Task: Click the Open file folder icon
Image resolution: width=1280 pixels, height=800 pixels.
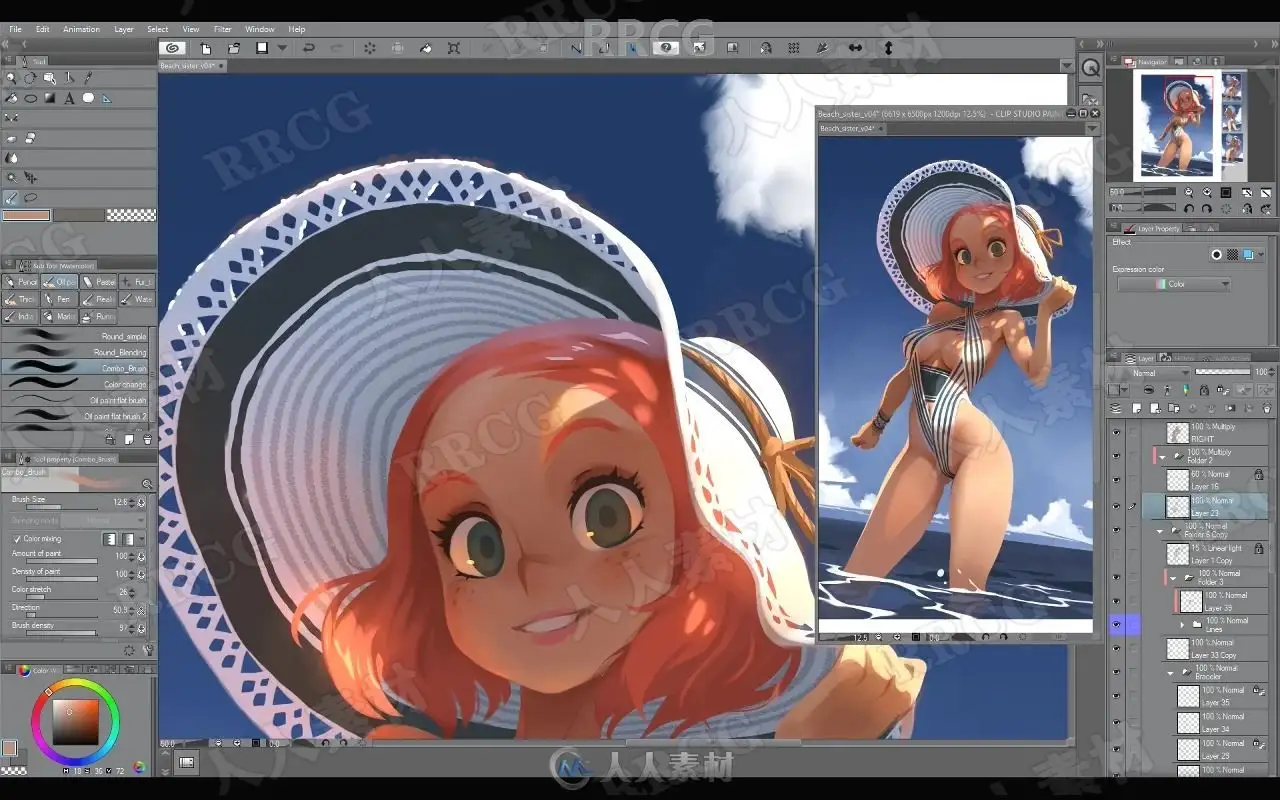Action: tap(234, 48)
